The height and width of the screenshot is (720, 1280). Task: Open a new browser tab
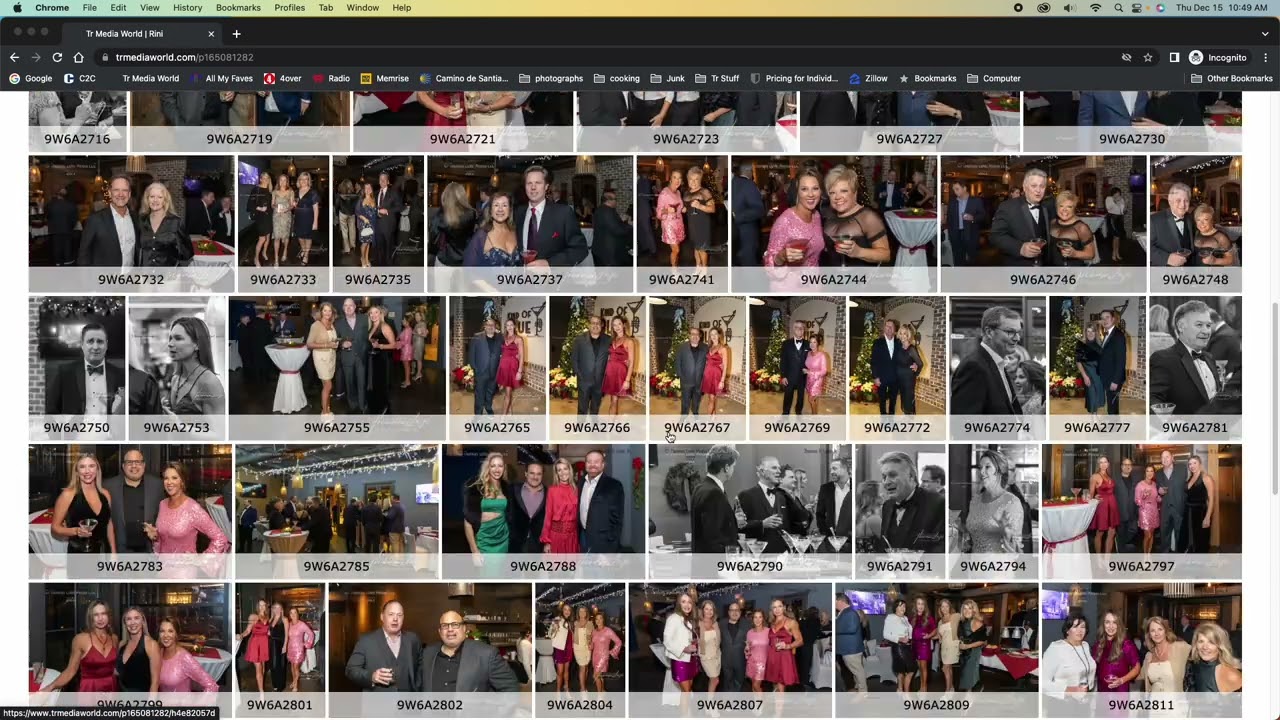(x=236, y=34)
